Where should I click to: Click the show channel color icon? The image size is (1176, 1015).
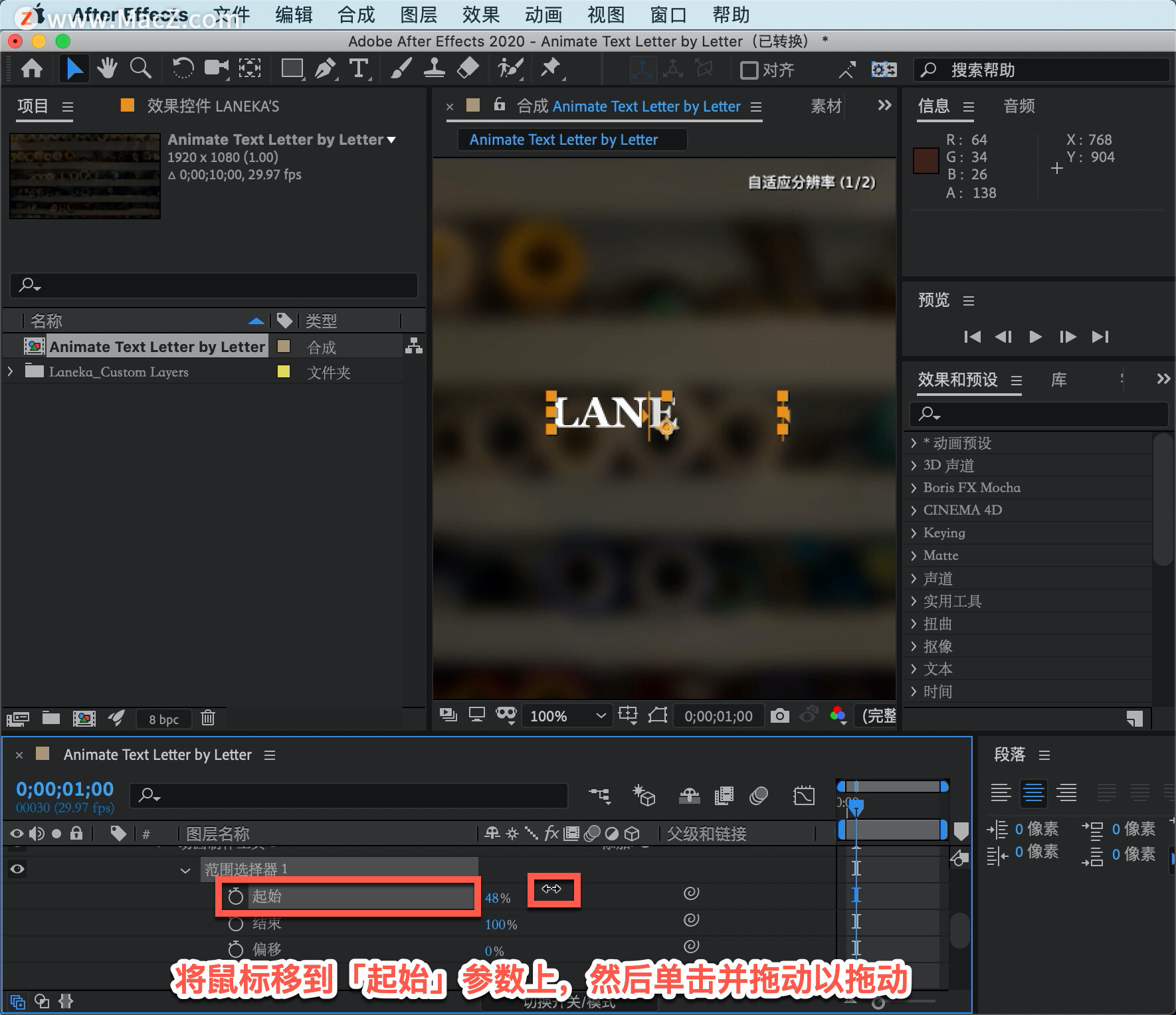(x=838, y=715)
